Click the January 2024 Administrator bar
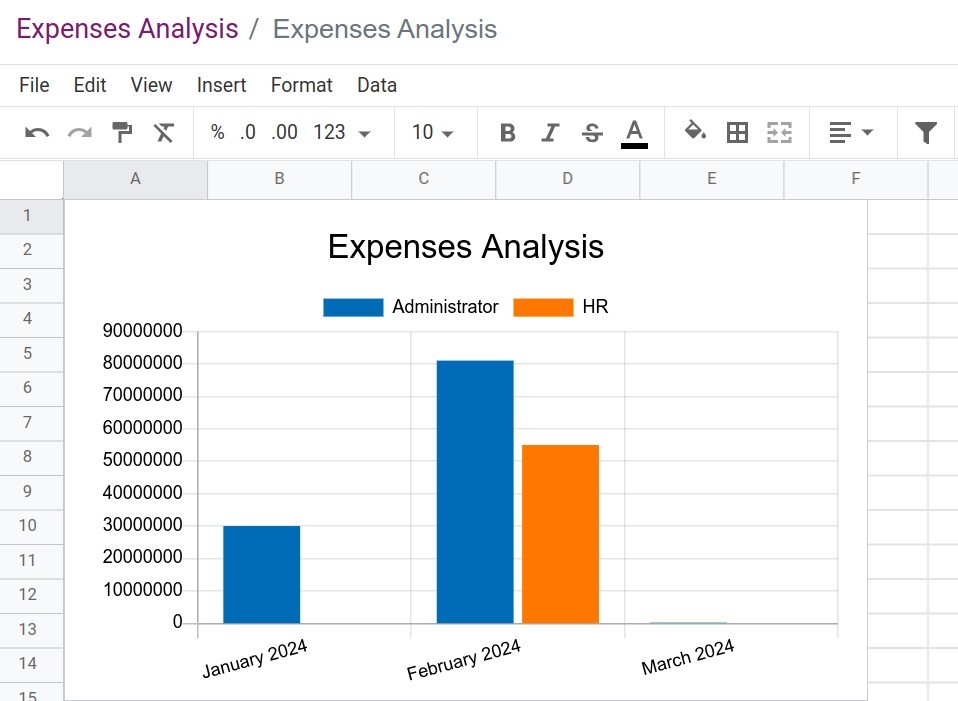This screenshot has width=958, height=701. click(261, 574)
